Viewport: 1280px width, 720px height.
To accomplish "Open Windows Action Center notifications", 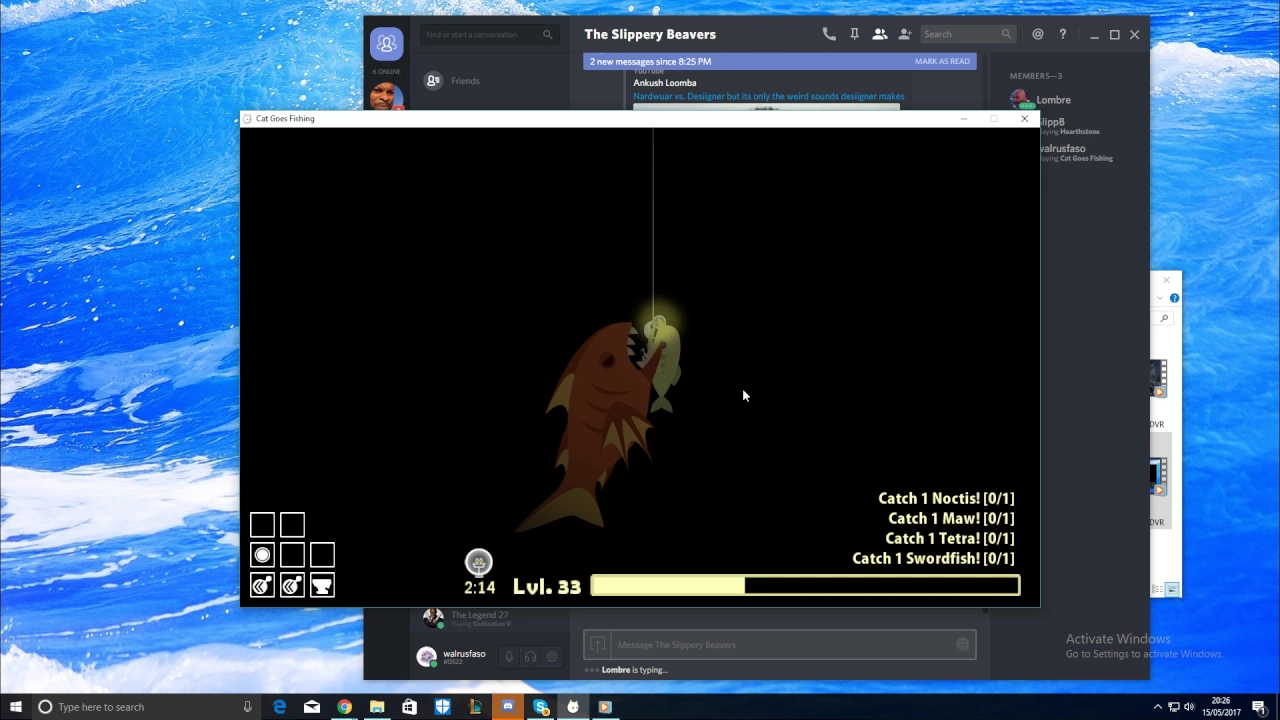I will [1259, 707].
